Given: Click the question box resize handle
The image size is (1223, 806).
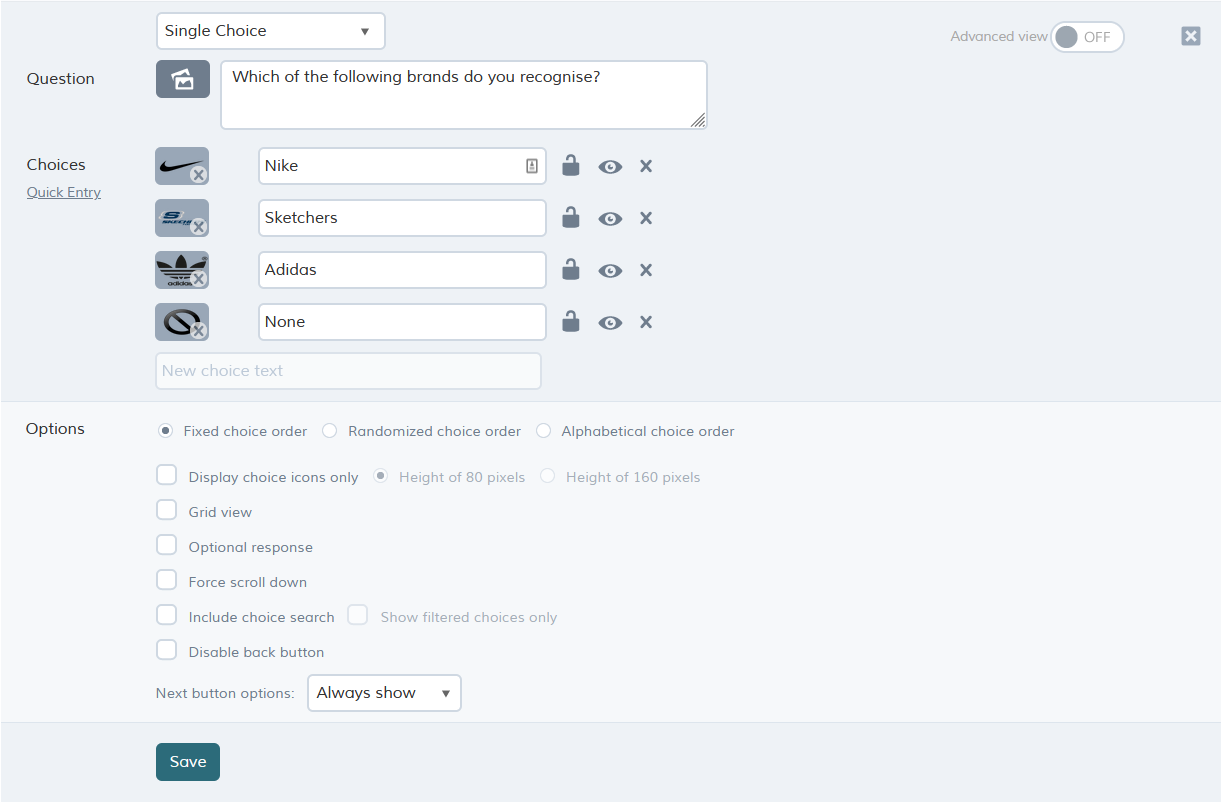Looking at the screenshot, I should point(698,120).
